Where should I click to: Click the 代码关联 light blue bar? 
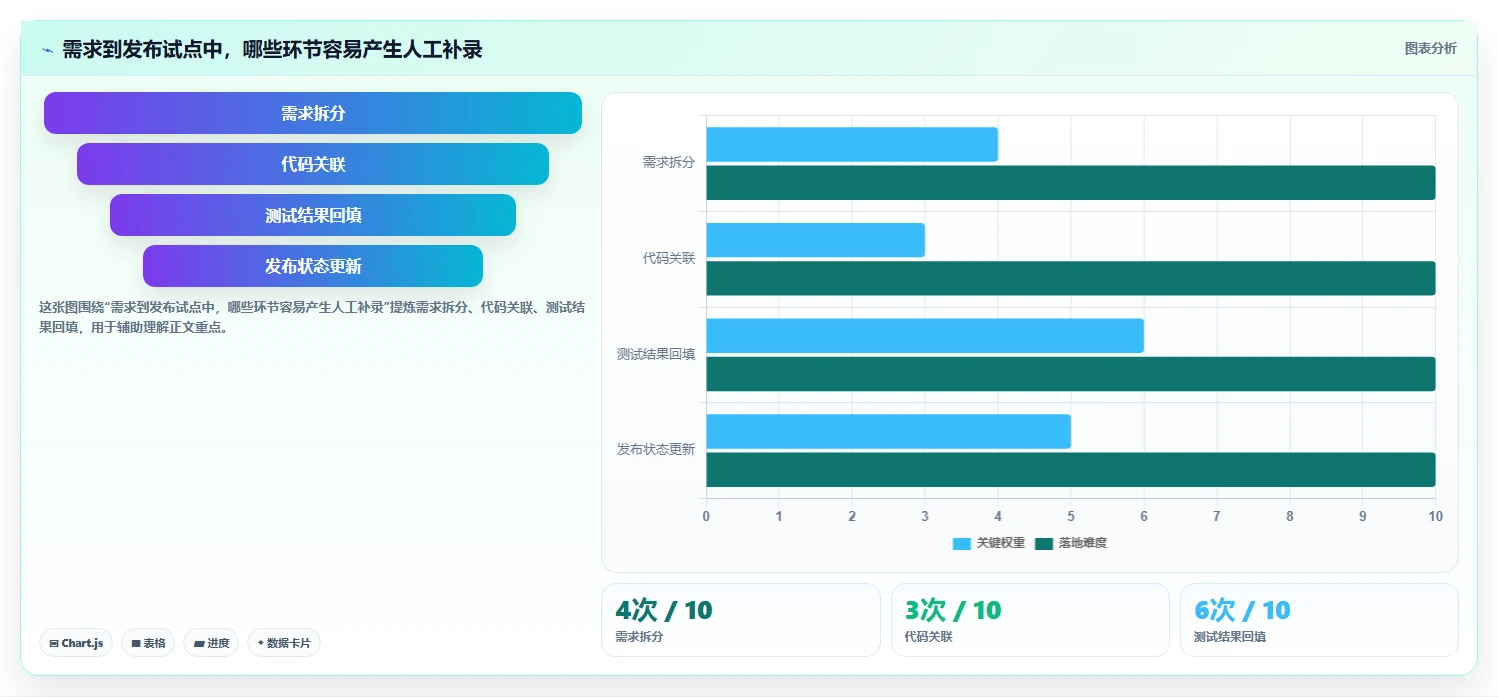[815, 240]
